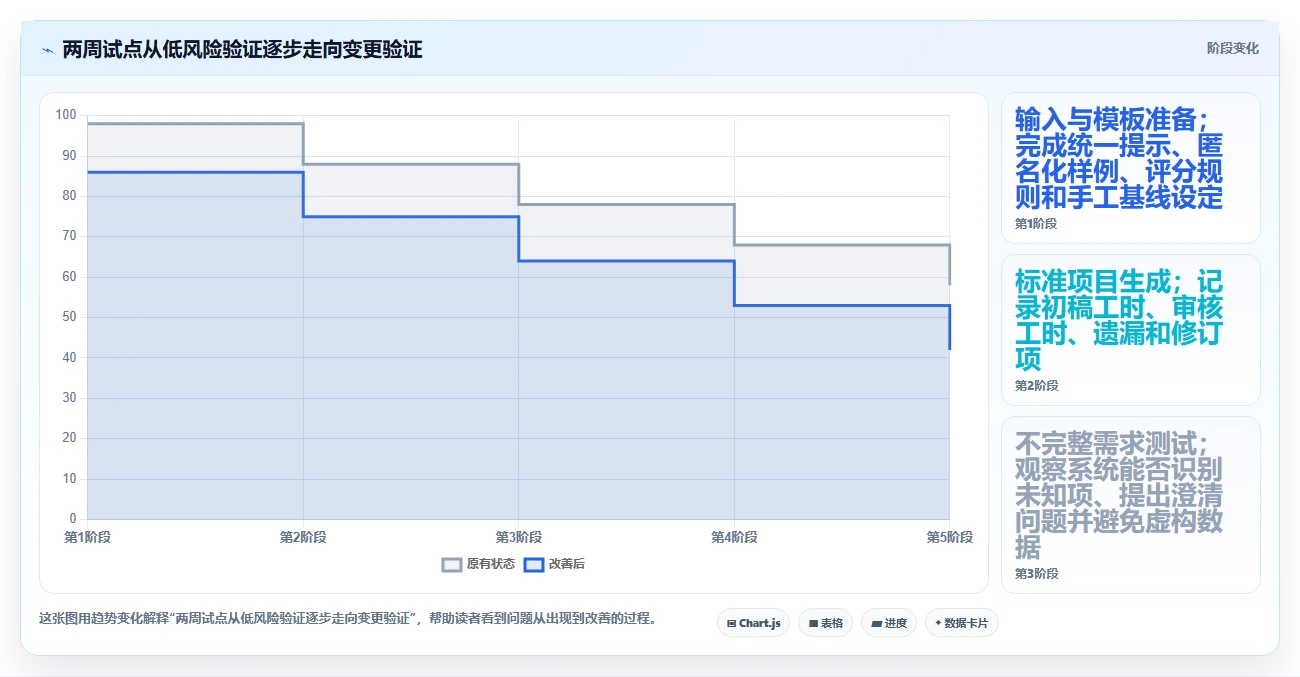Toggle the 原有状态 legend entry
Viewport: 1300px width, 677px height.
(479, 564)
